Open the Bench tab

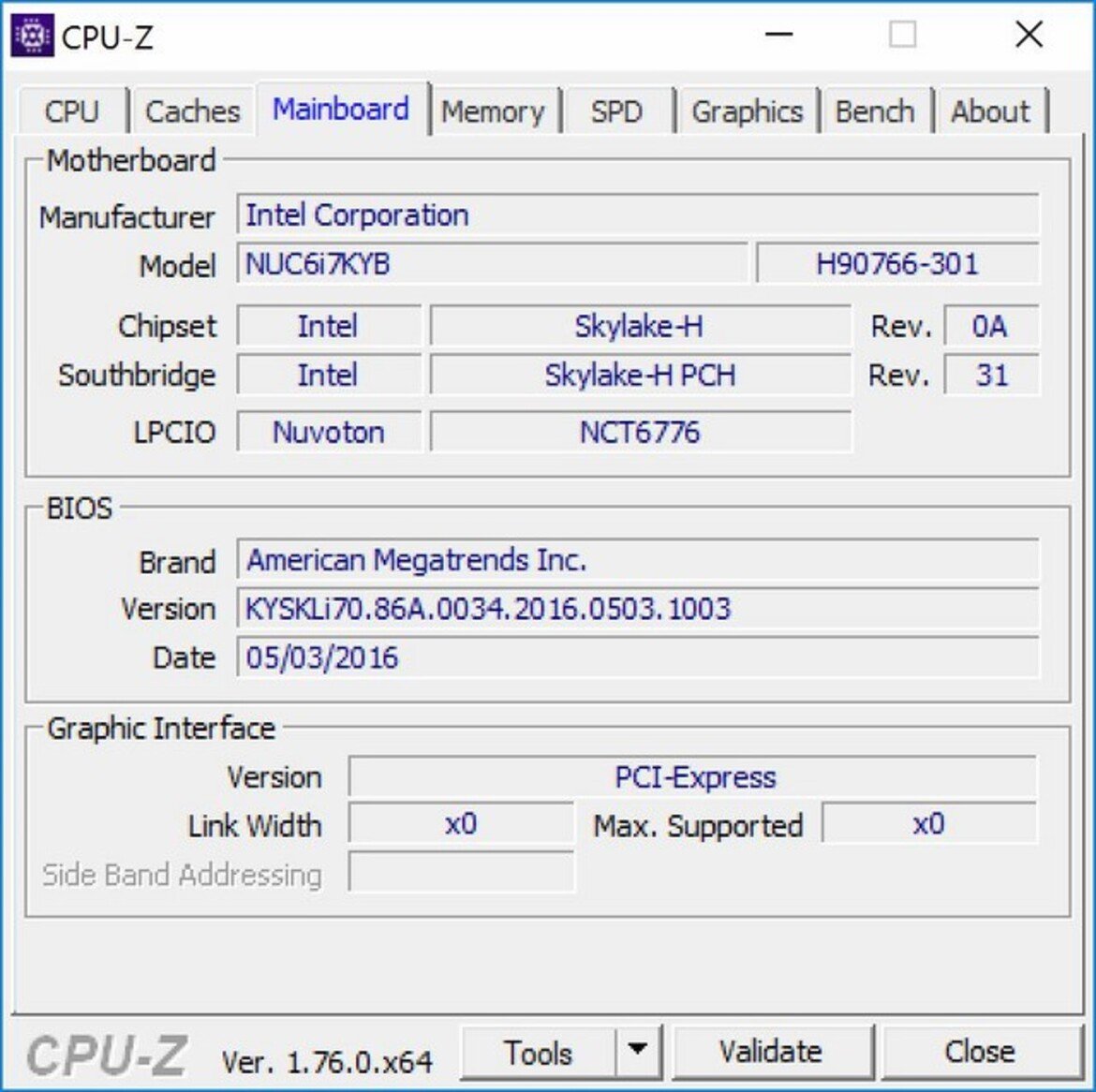[875, 111]
